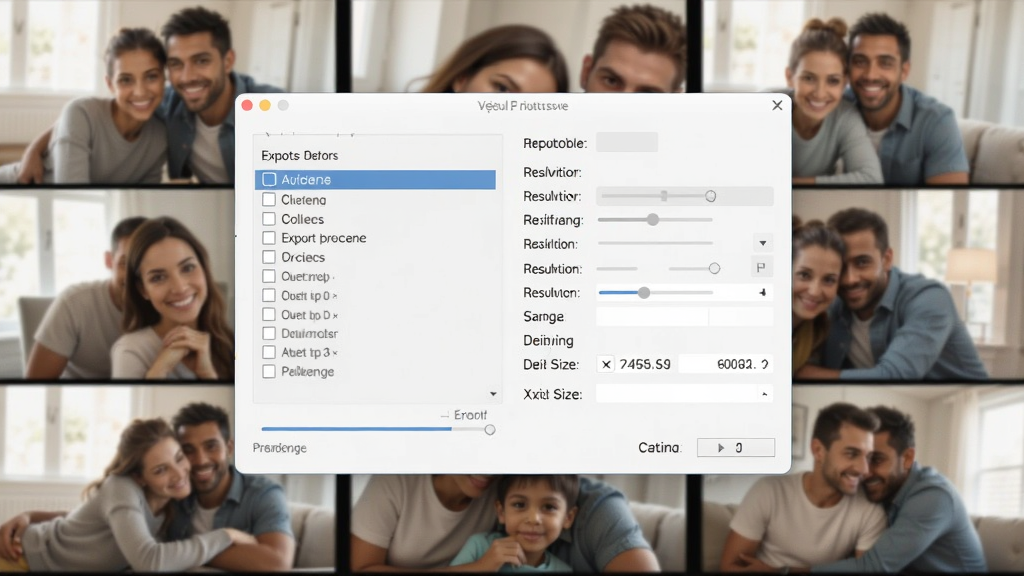Select the Clietenq list row text
1024x576 pixels.
[304, 200]
